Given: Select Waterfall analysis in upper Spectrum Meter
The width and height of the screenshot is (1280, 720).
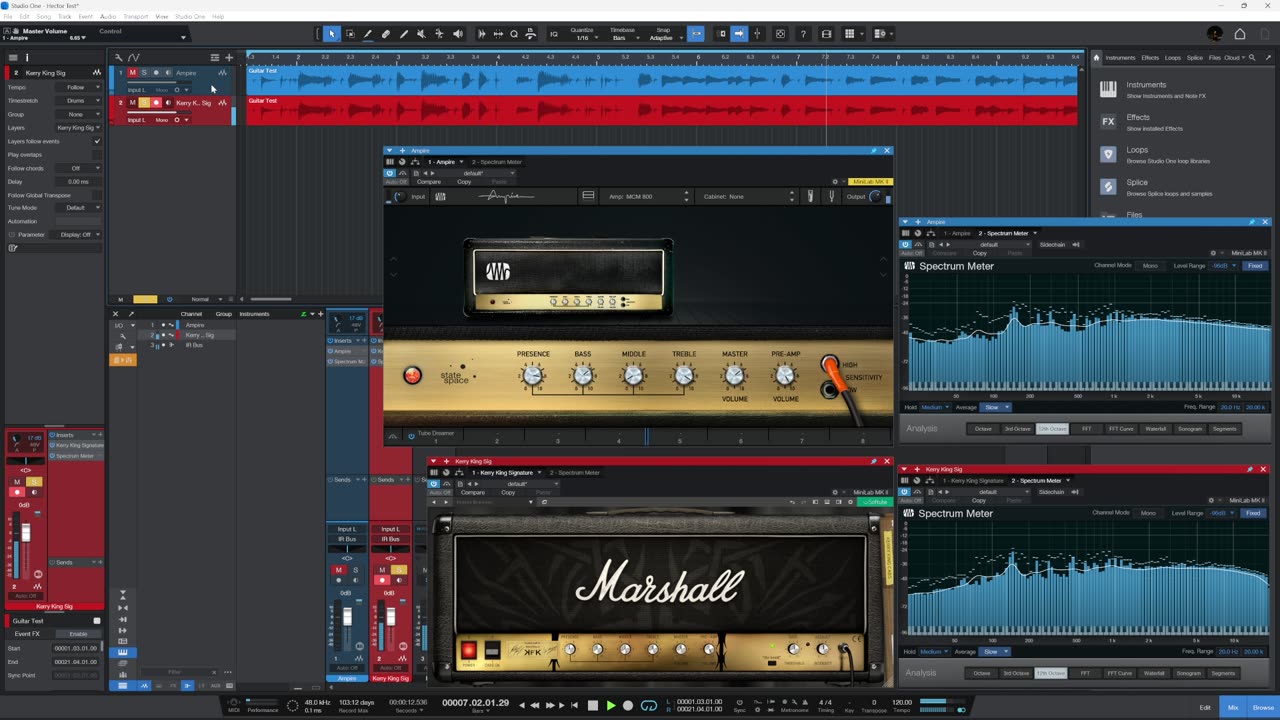Looking at the screenshot, I should (1155, 429).
